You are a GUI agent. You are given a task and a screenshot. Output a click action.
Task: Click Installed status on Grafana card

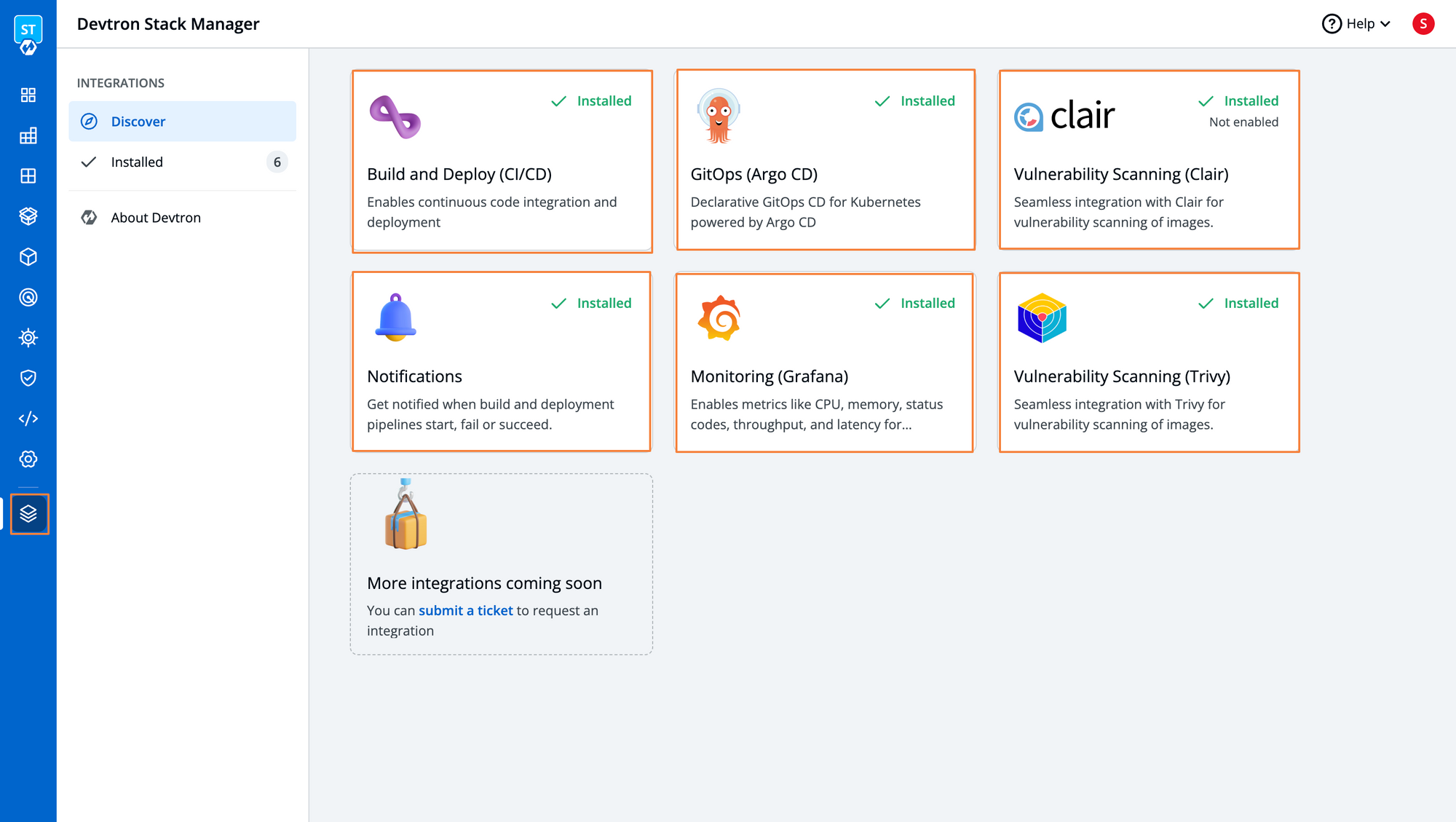[914, 304]
